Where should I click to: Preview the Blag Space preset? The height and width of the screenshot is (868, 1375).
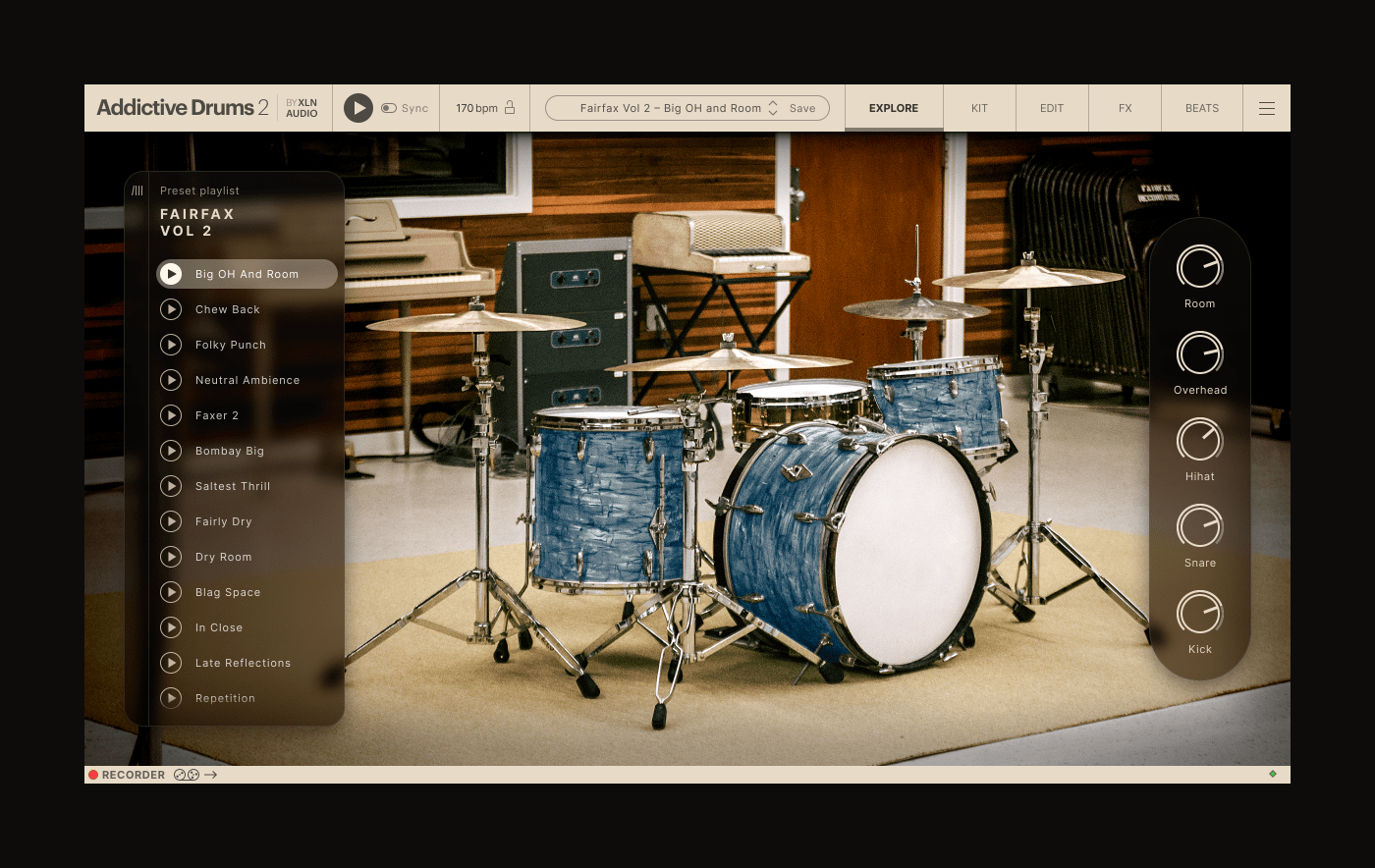(x=171, y=592)
